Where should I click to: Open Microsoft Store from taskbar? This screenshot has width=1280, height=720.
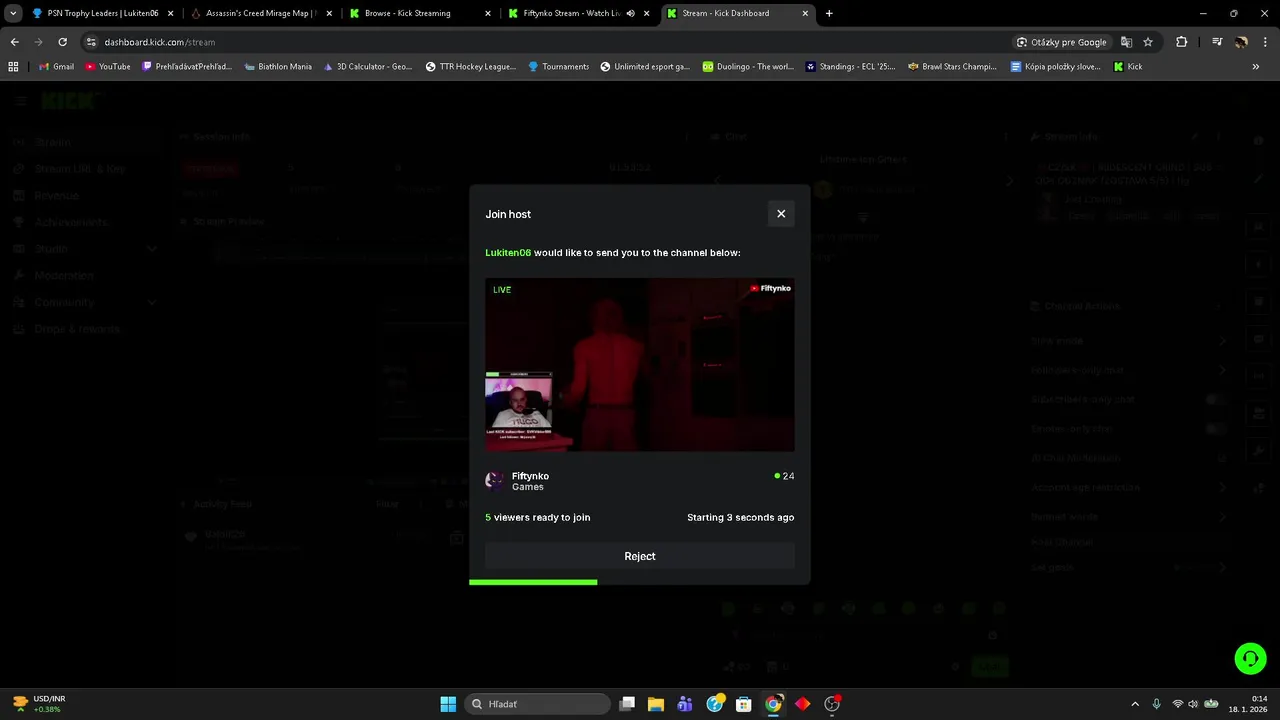click(744, 704)
